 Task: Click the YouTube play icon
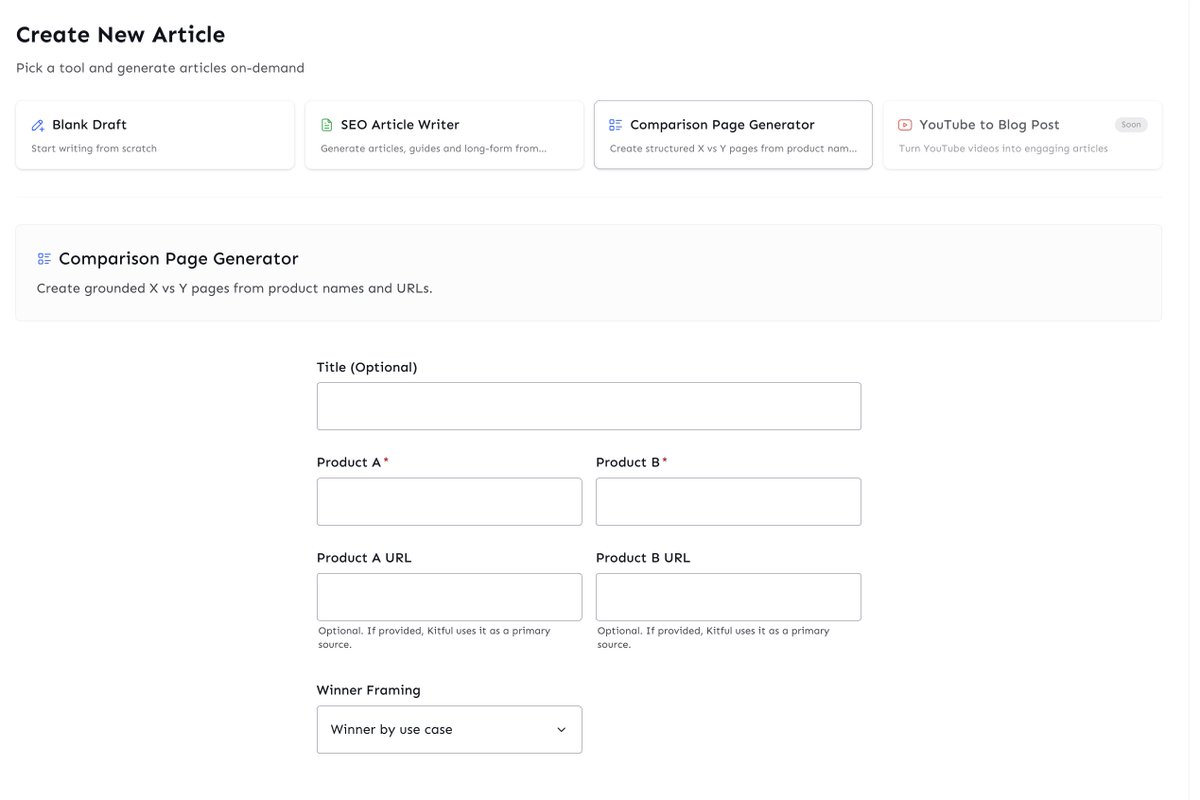905,125
